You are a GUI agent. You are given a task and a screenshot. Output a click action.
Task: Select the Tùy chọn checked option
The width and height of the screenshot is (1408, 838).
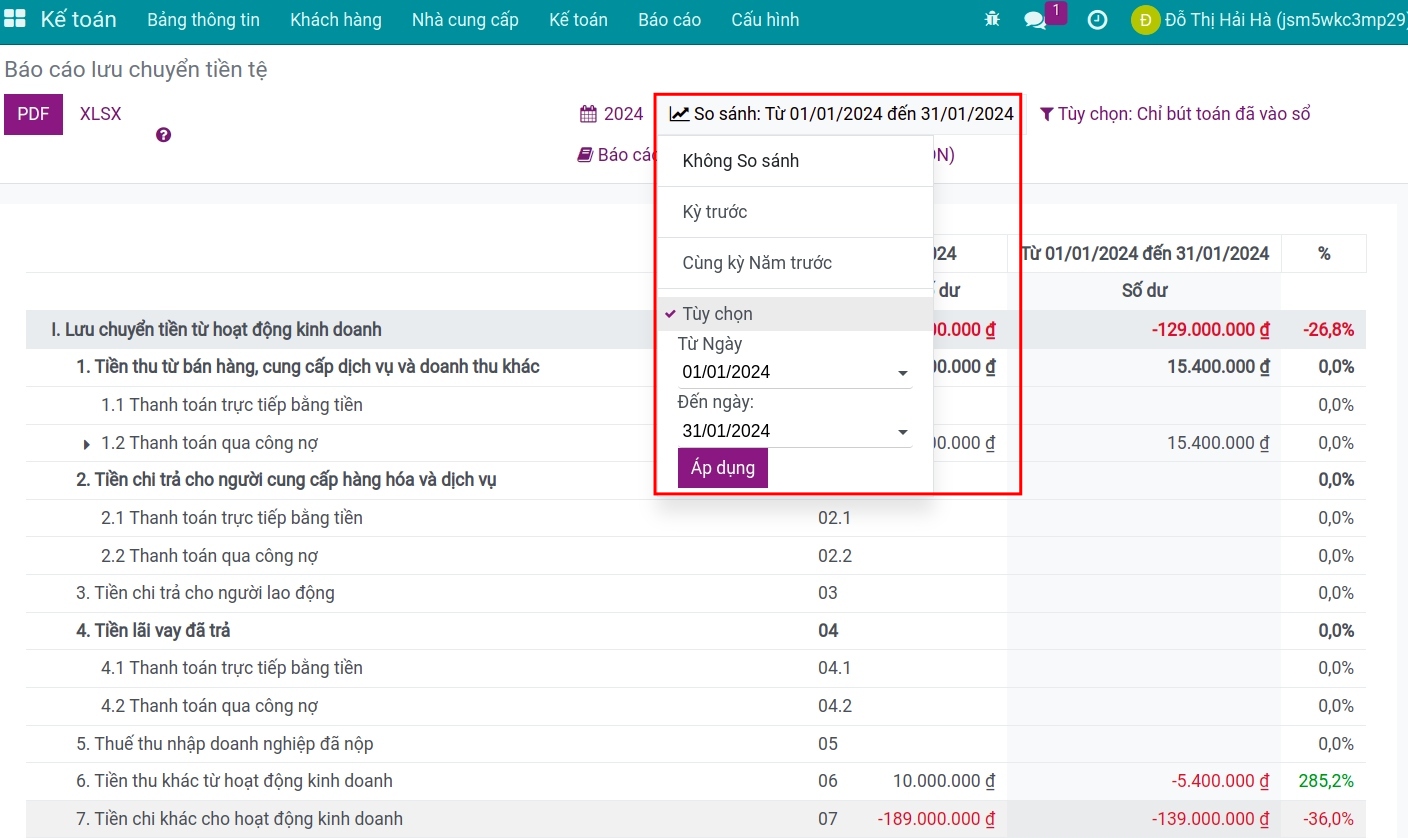click(717, 314)
